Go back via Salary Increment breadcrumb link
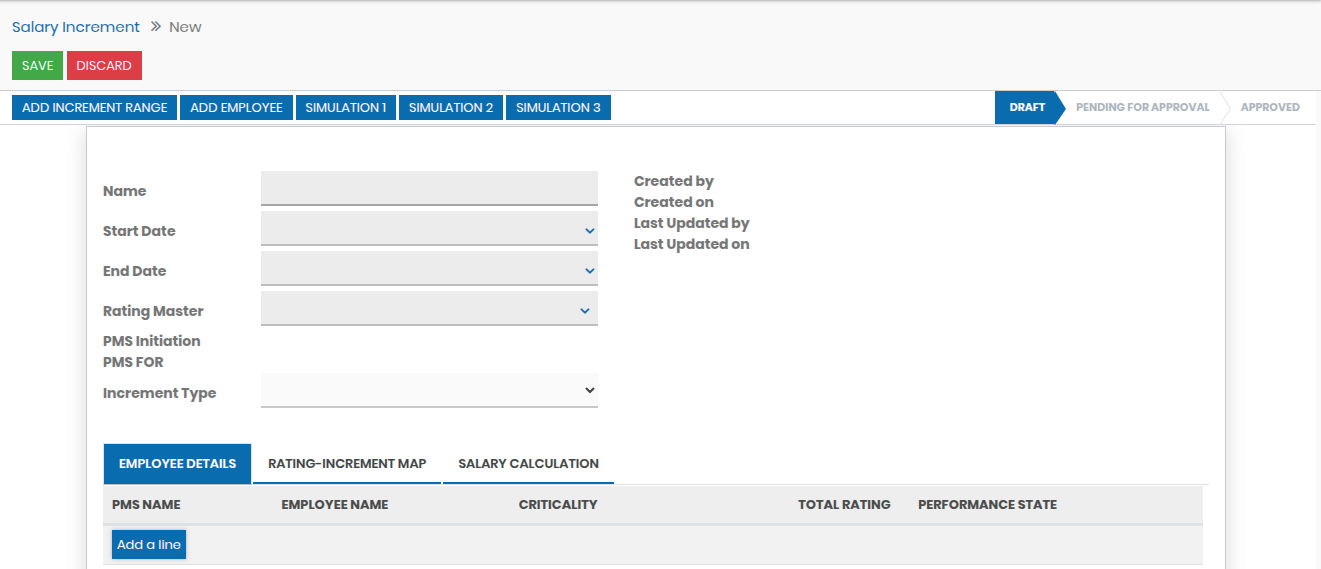 (x=76, y=27)
